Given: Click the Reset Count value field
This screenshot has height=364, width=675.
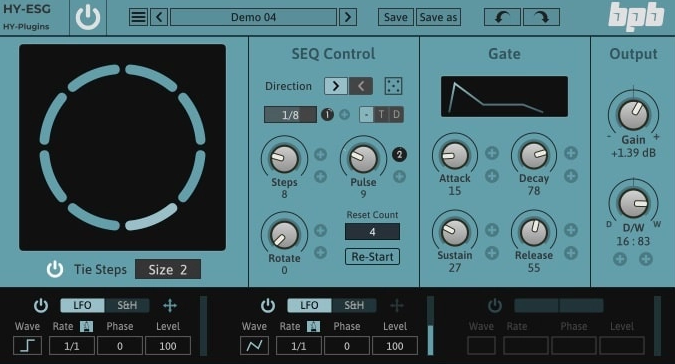Looking at the screenshot, I should (x=372, y=232).
